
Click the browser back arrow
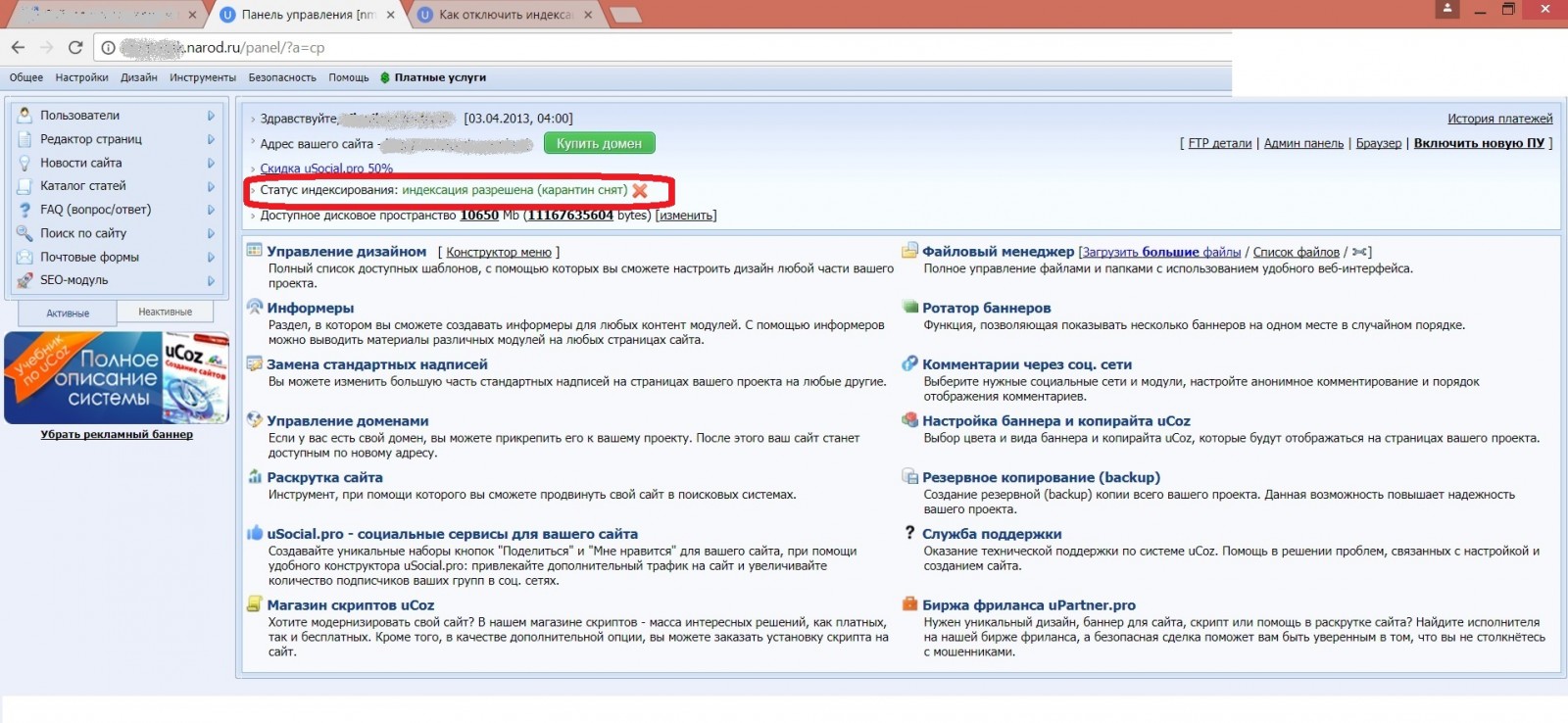[18, 47]
